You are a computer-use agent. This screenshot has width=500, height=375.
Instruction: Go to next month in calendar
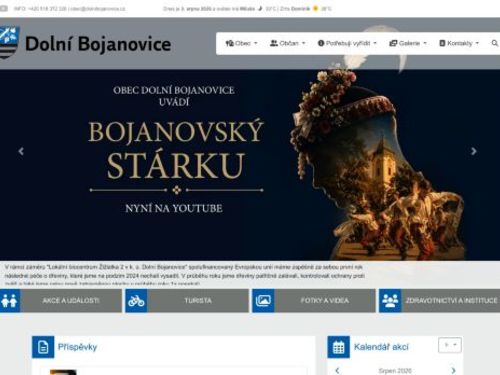click(x=453, y=370)
